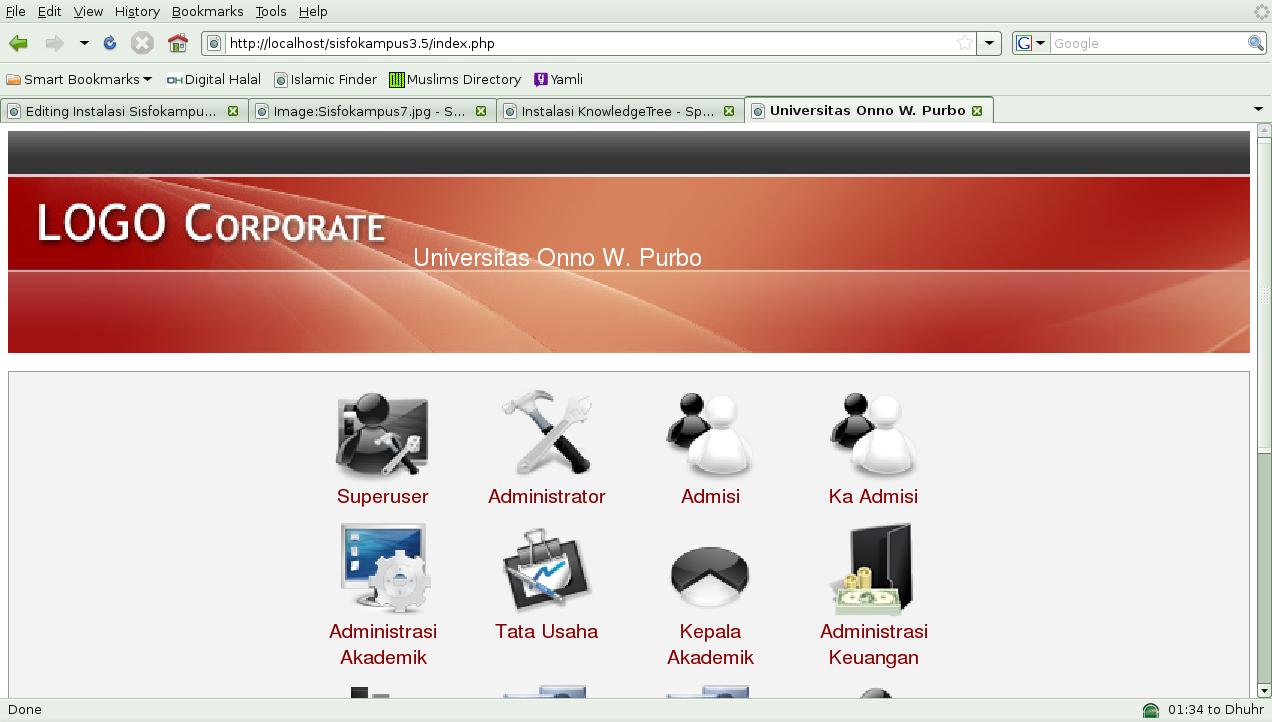The image size is (1272, 722).
Task: Click the search magnifier icon
Action: pos(1256,43)
